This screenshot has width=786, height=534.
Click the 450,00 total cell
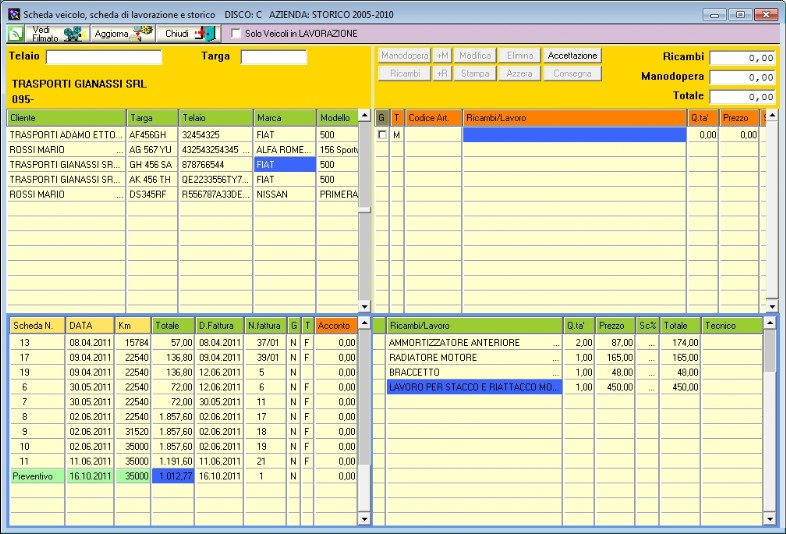680,387
